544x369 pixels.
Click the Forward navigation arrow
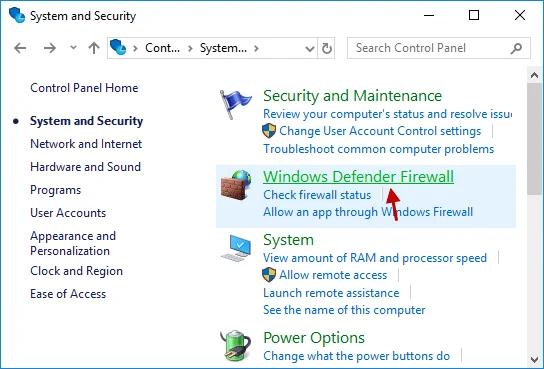(x=50, y=48)
